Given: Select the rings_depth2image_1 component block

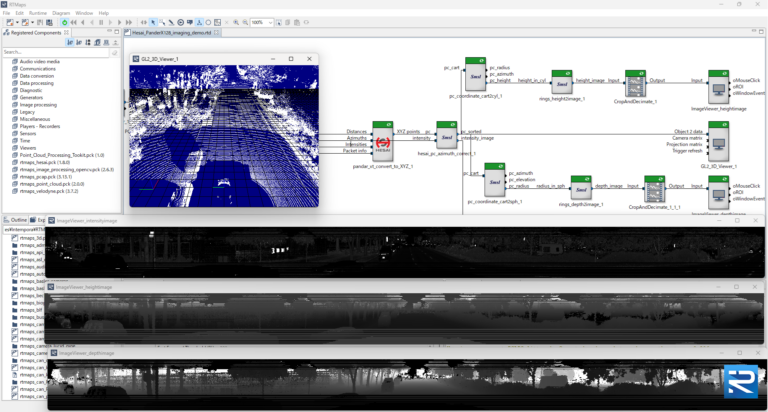Looking at the screenshot, I should 581,188.
